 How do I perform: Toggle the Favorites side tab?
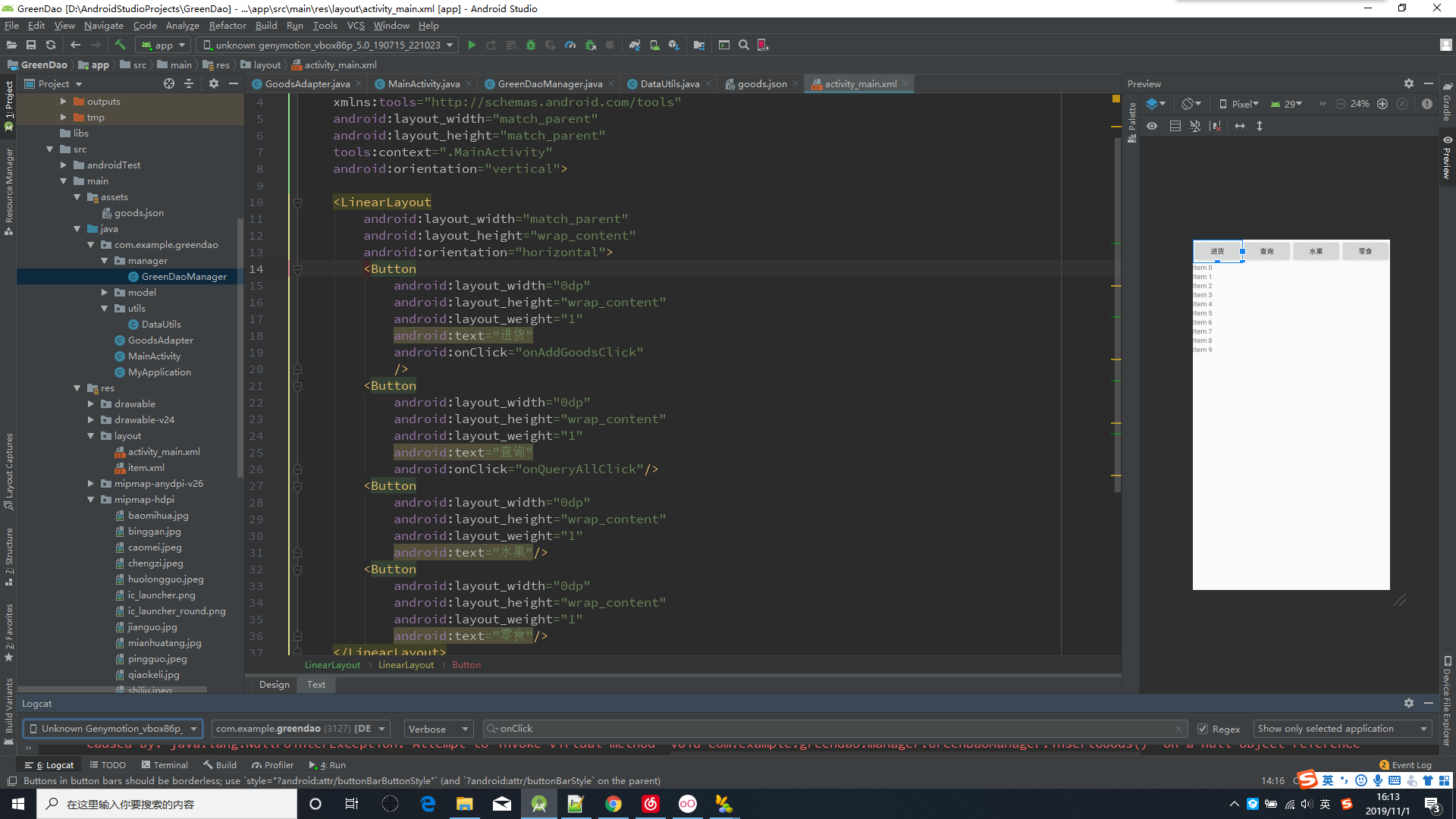9,632
